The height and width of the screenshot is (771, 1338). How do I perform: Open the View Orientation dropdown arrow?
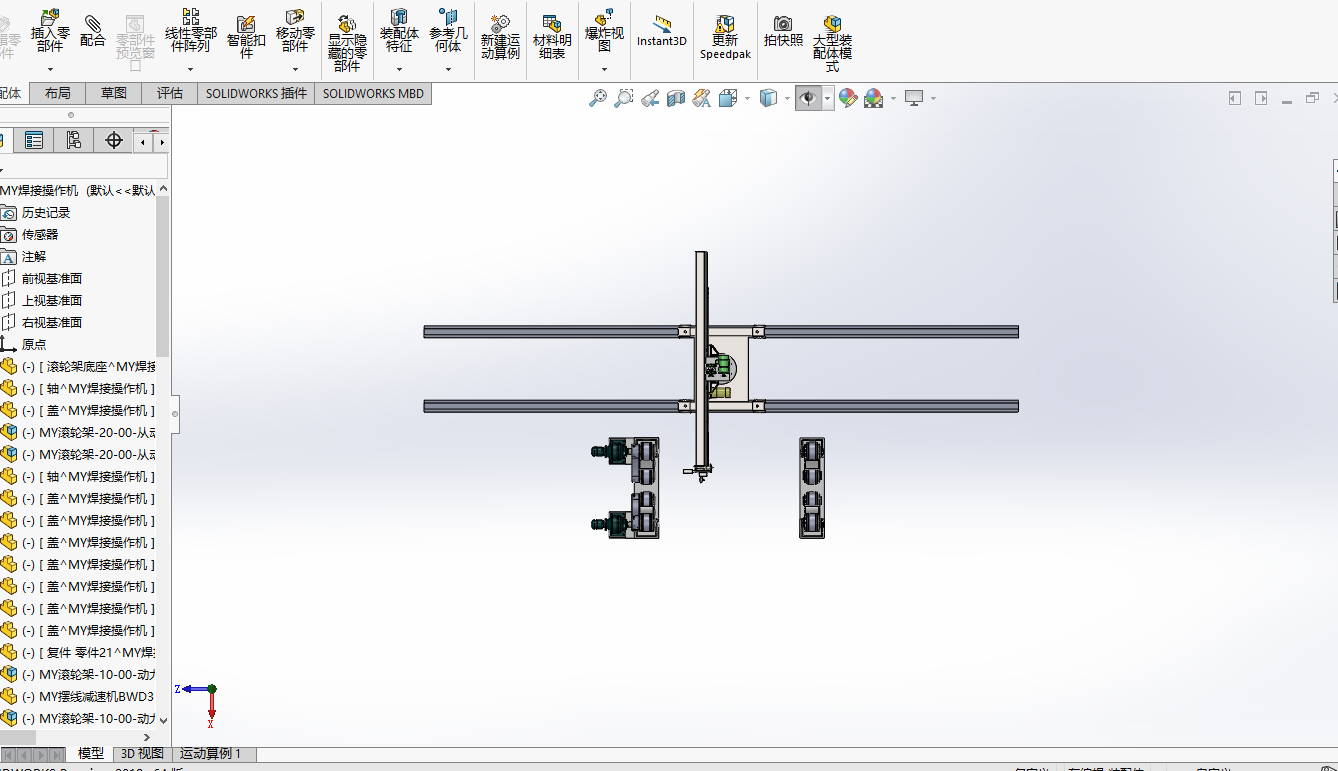[745, 98]
